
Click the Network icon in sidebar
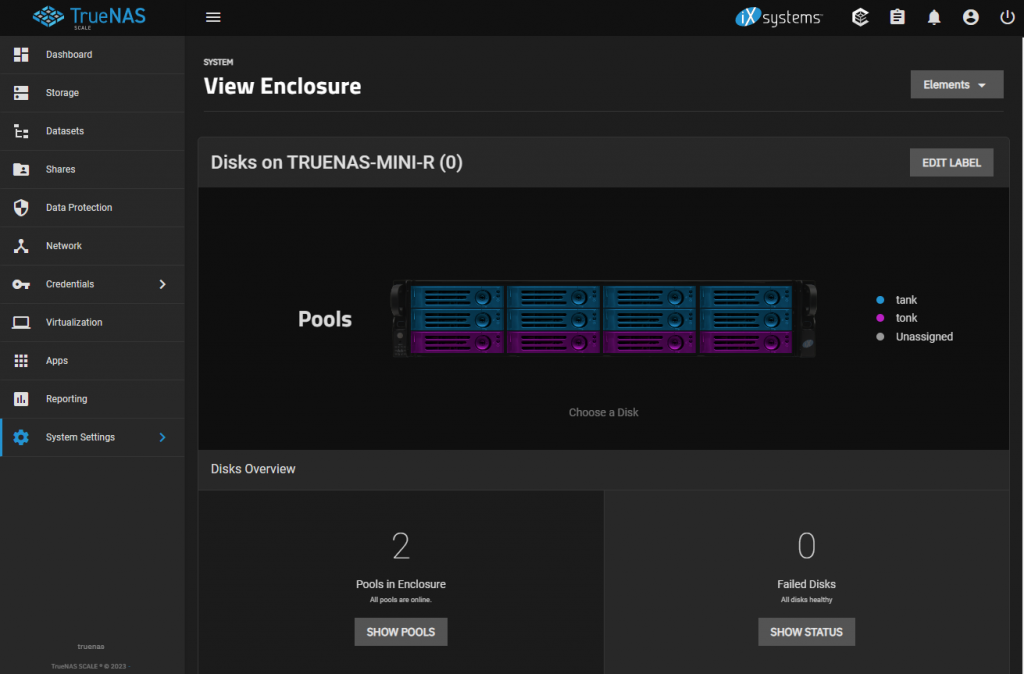point(21,246)
